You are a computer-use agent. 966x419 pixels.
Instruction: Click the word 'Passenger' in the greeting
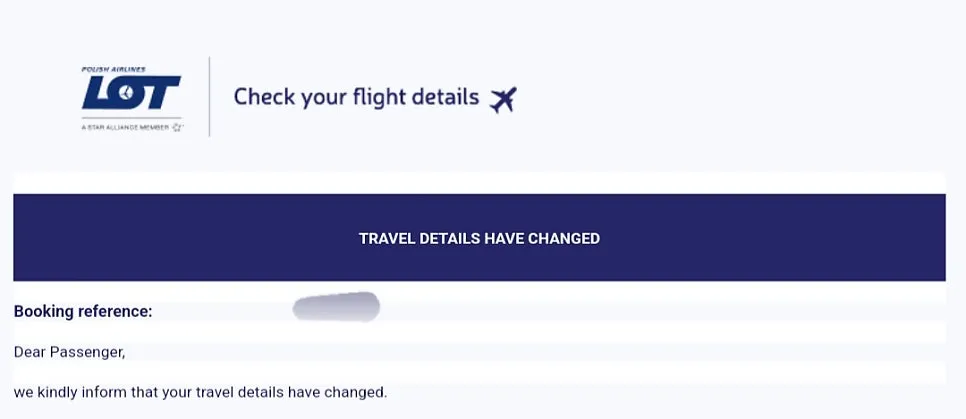click(x=86, y=352)
